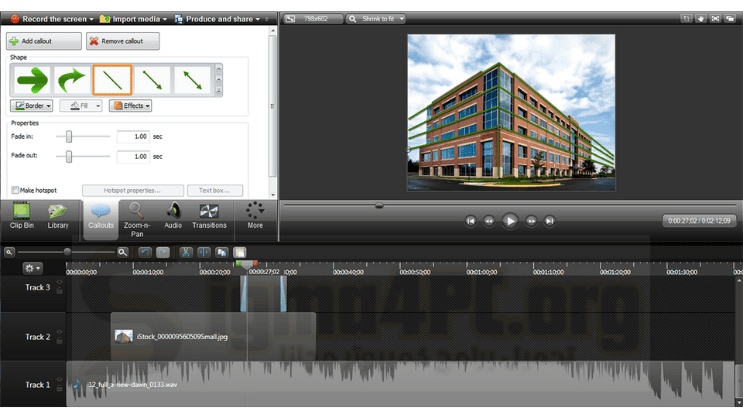Screen dimensions: 743x418
Task: Open the Effects dropdown menu
Action: point(131,106)
